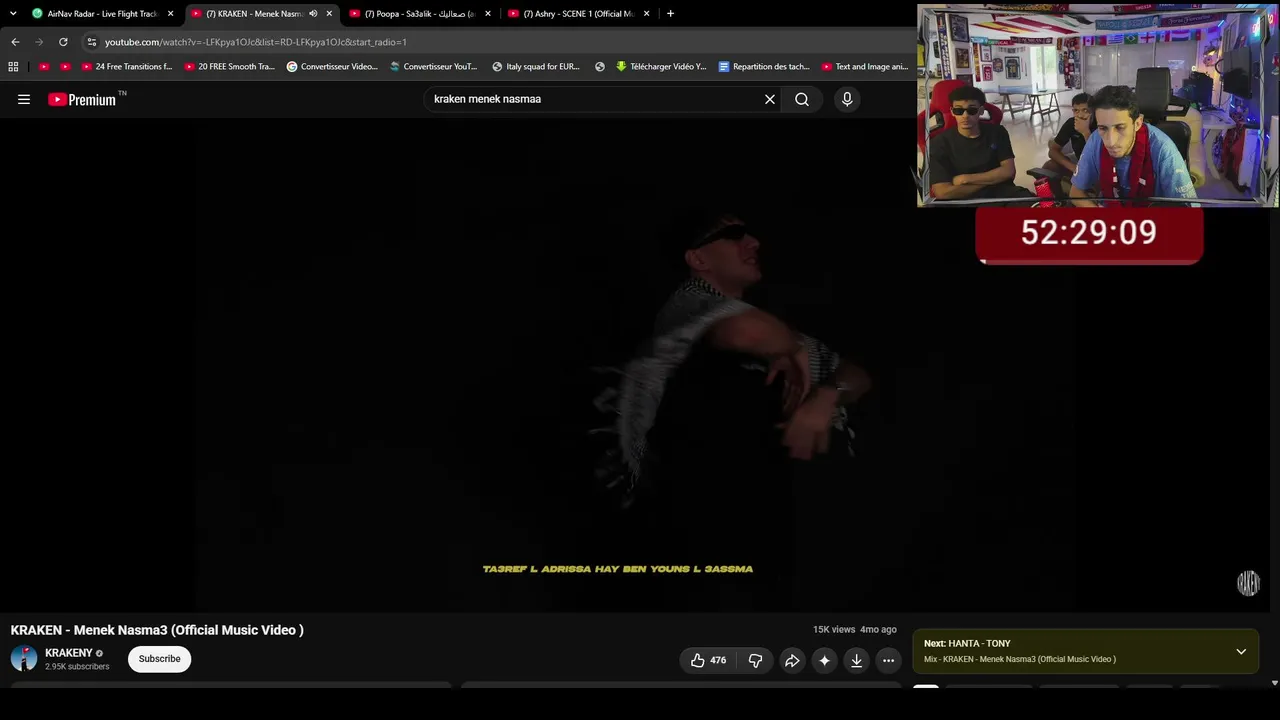Click the 52:29:09 countdown timer overlay
Viewport: 1280px width, 720px height.
click(1089, 234)
